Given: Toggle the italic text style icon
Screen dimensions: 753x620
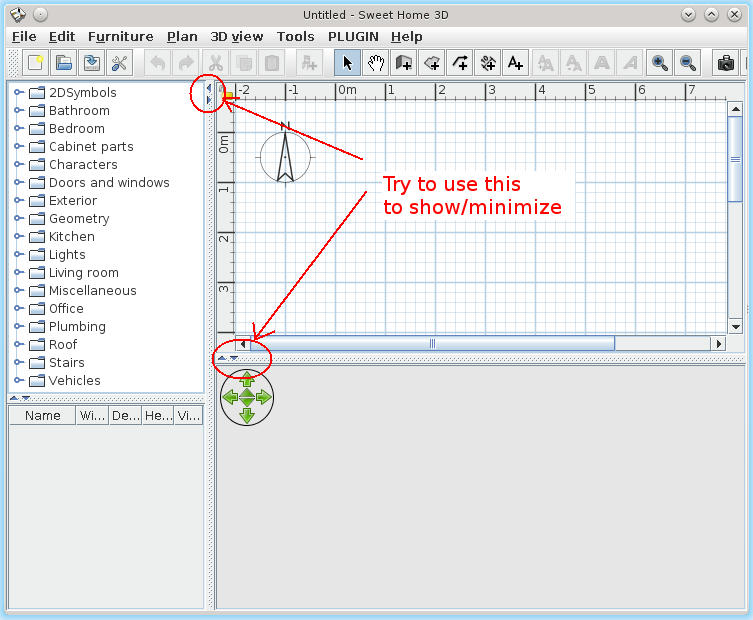Looking at the screenshot, I should [x=630, y=63].
